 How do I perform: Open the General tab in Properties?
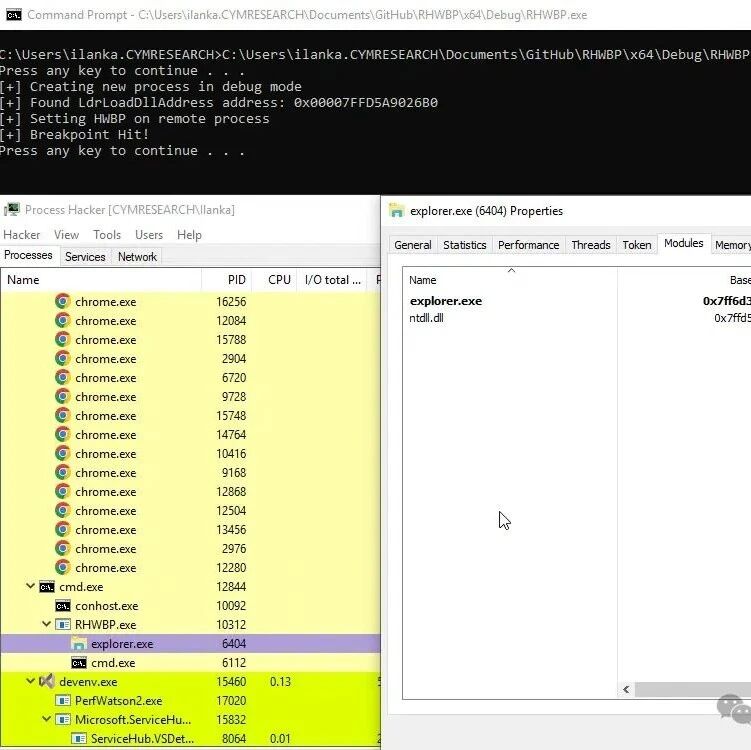point(413,245)
